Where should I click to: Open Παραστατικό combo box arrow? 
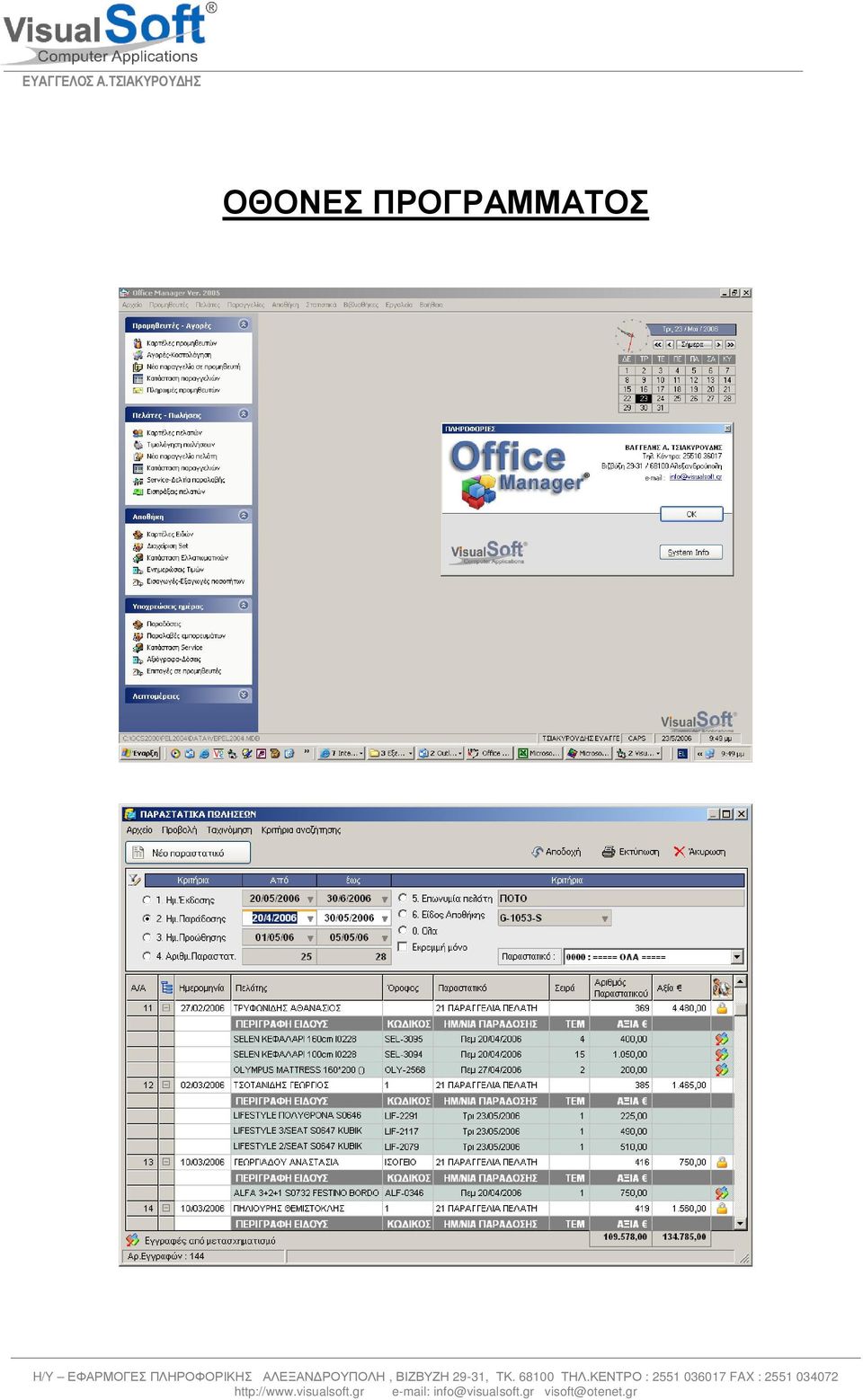tap(737, 957)
